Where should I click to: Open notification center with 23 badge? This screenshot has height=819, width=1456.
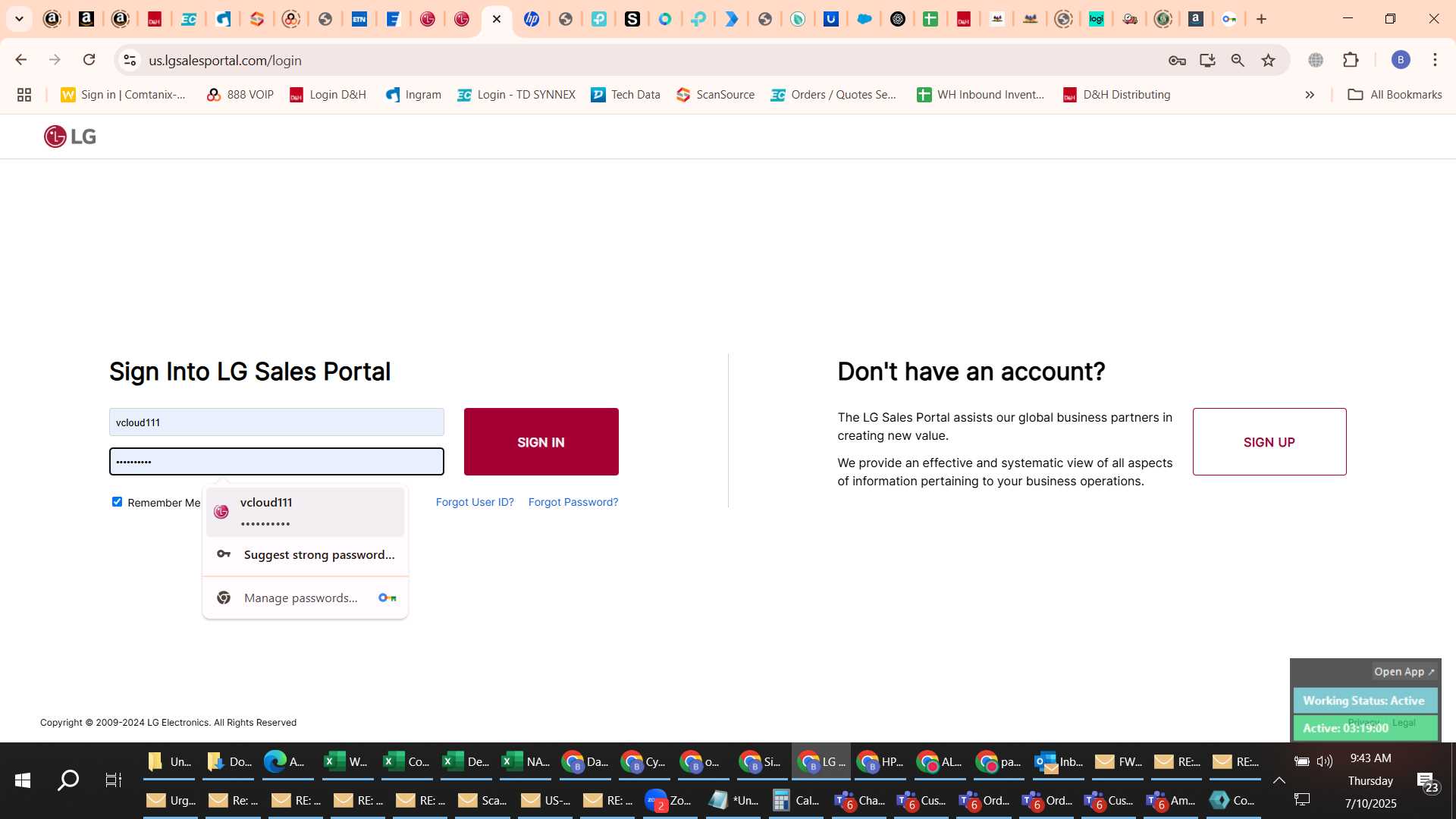[x=1426, y=782]
